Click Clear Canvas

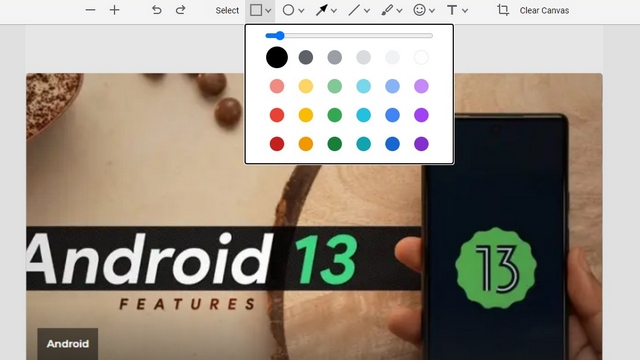[544, 11]
